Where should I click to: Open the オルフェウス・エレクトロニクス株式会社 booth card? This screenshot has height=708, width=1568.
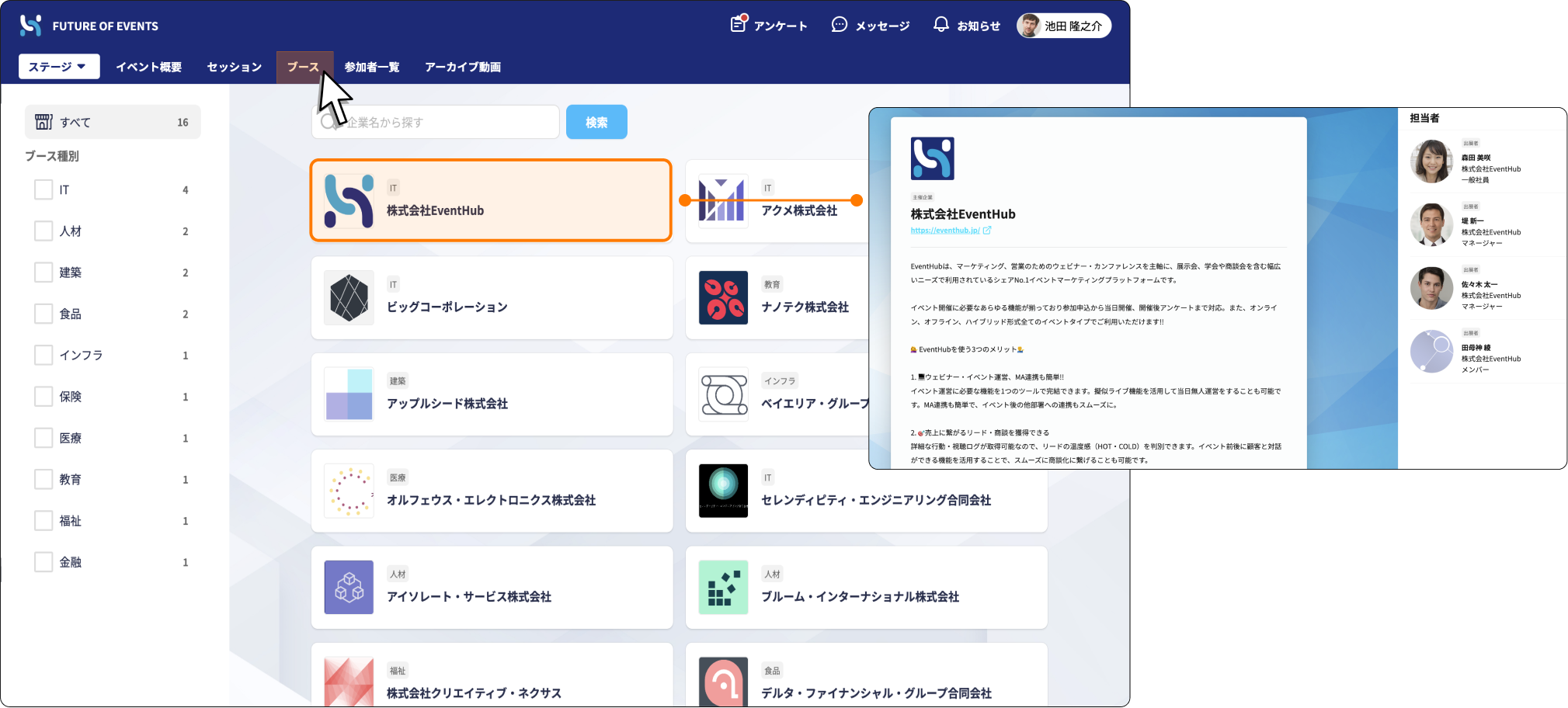pyautogui.click(x=492, y=491)
